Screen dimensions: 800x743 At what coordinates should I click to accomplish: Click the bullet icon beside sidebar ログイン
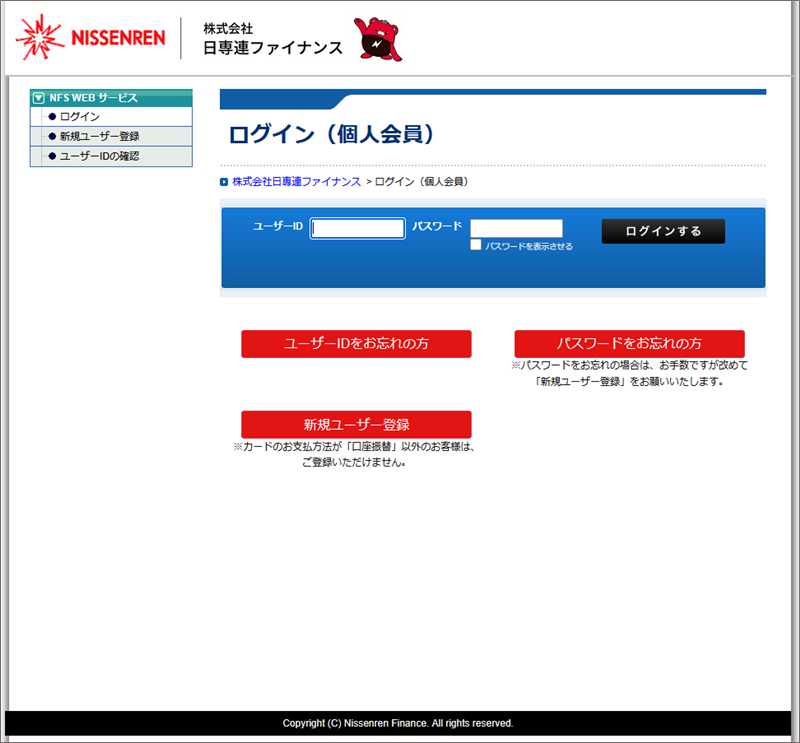52,117
